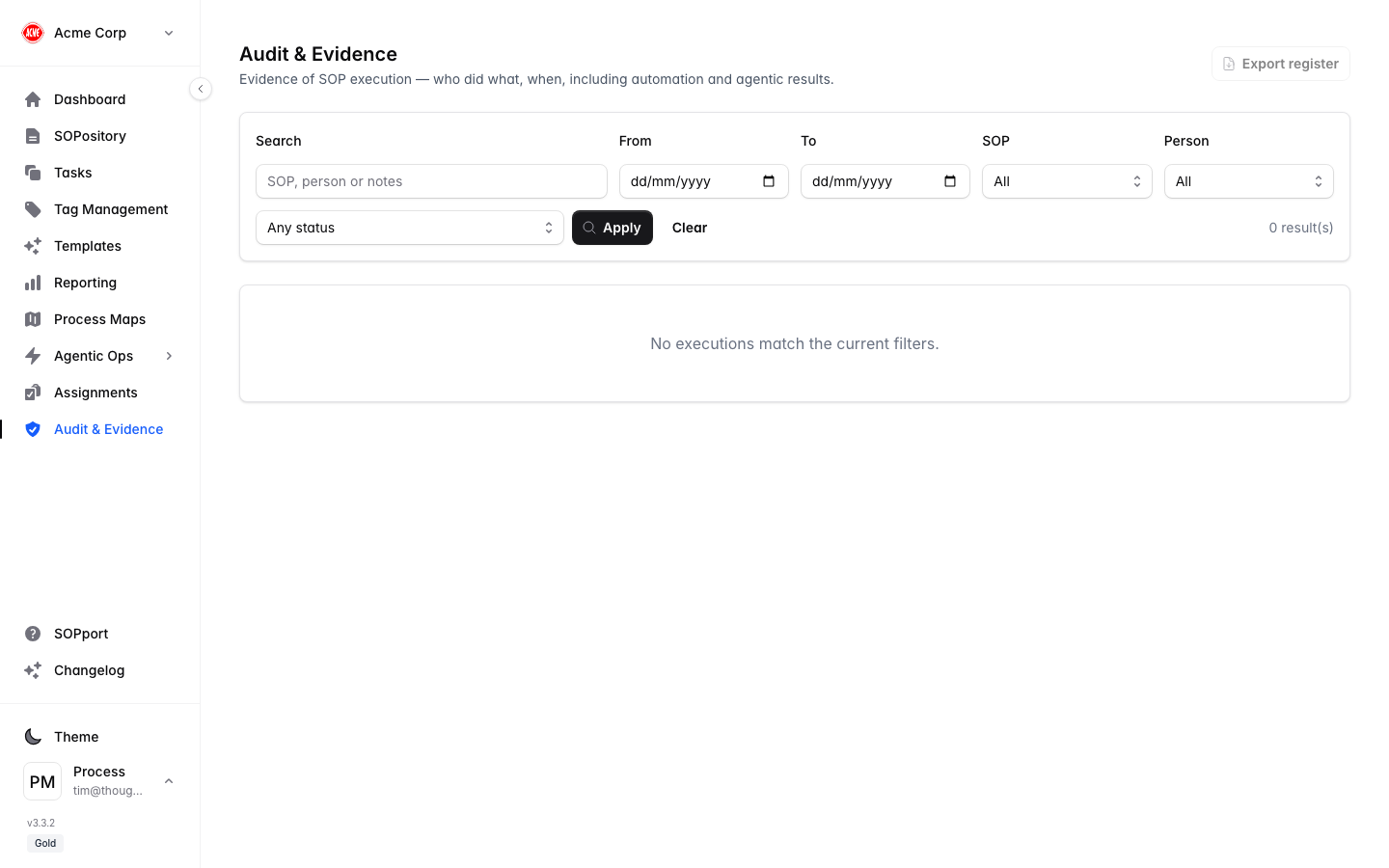The image size is (1389, 868).
Task: Click the Agentic Ops lightning icon
Action: point(33,356)
